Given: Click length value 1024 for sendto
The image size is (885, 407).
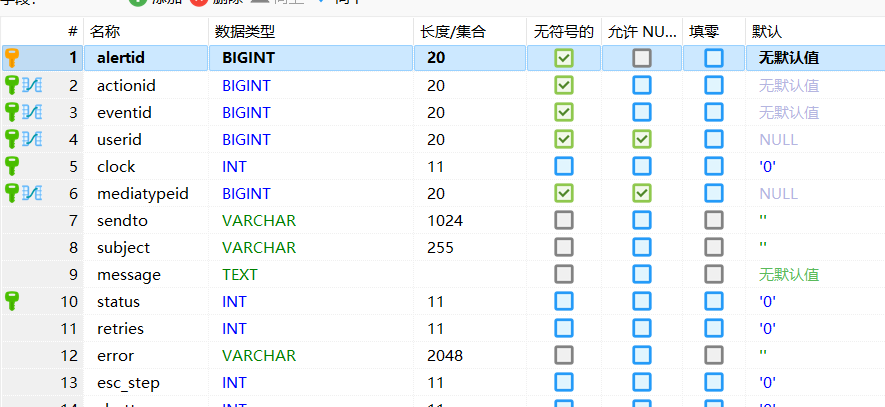Looking at the screenshot, I should (445, 221).
